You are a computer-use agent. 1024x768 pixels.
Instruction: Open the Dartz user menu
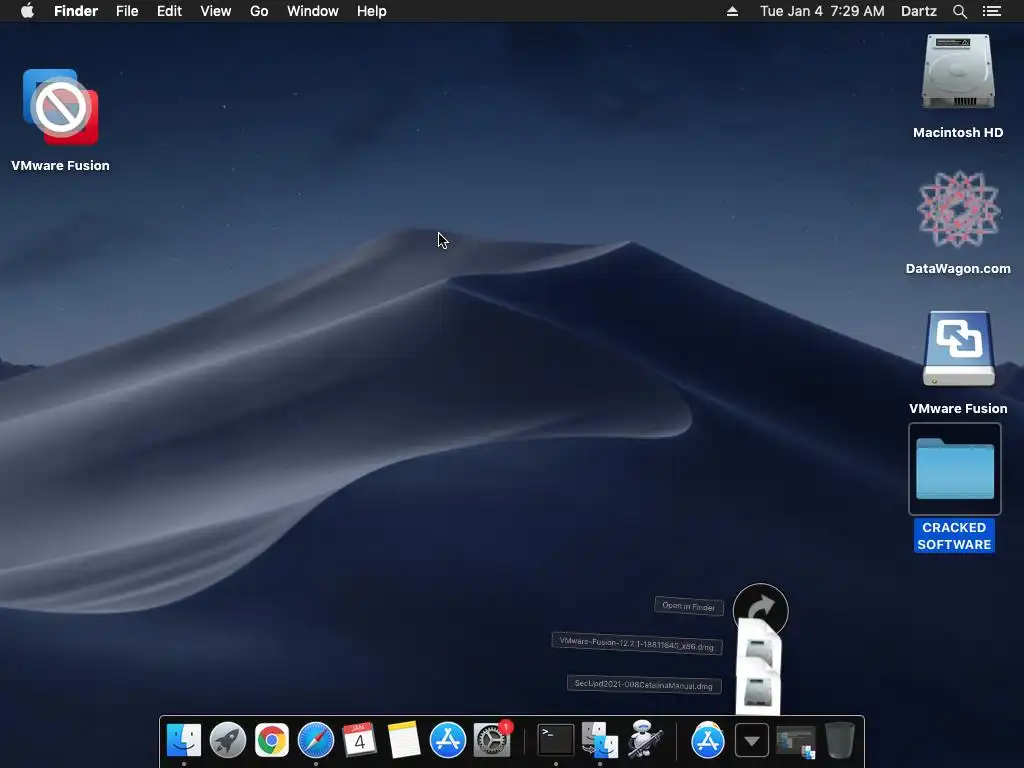pos(919,11)
